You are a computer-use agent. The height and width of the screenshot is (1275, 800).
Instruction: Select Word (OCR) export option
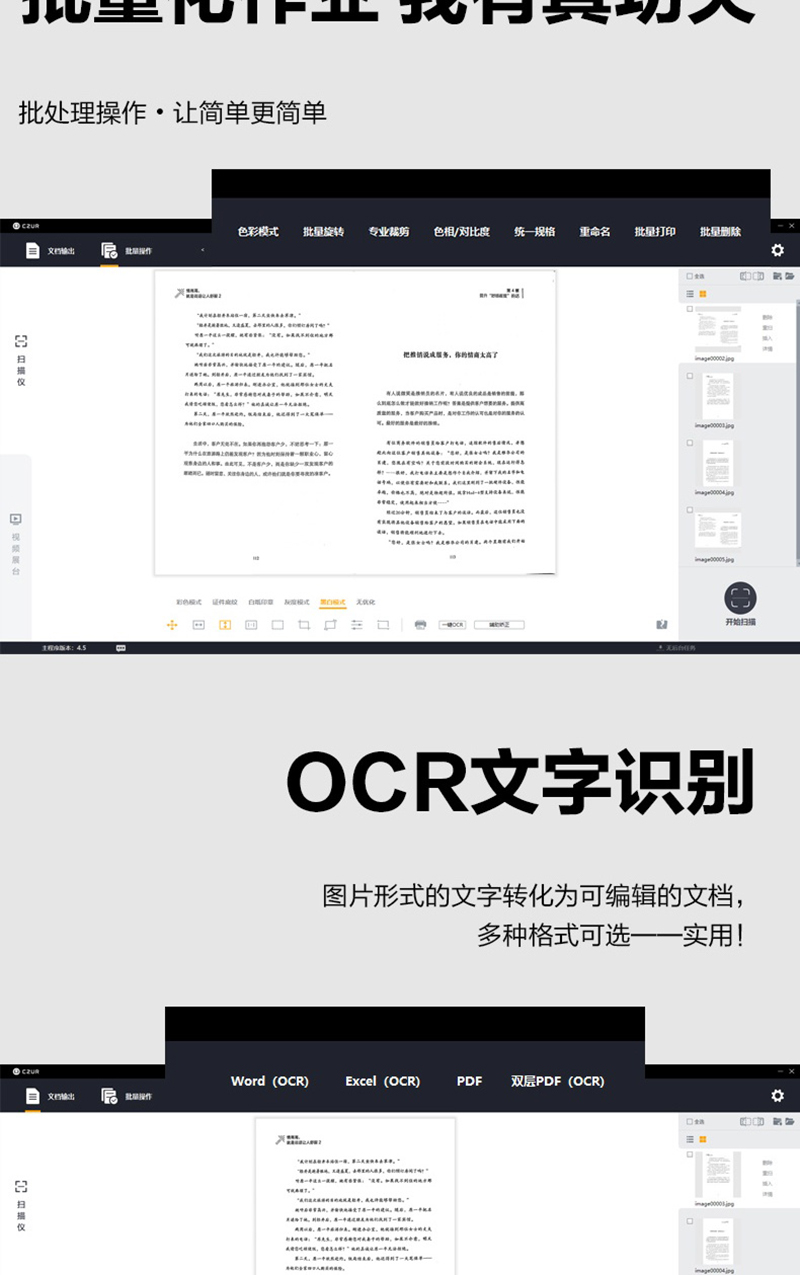point(269,1081)
